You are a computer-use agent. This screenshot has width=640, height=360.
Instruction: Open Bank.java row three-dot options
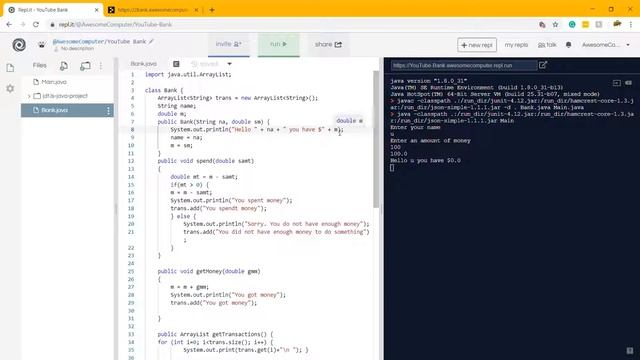click(x=108, y=110)
